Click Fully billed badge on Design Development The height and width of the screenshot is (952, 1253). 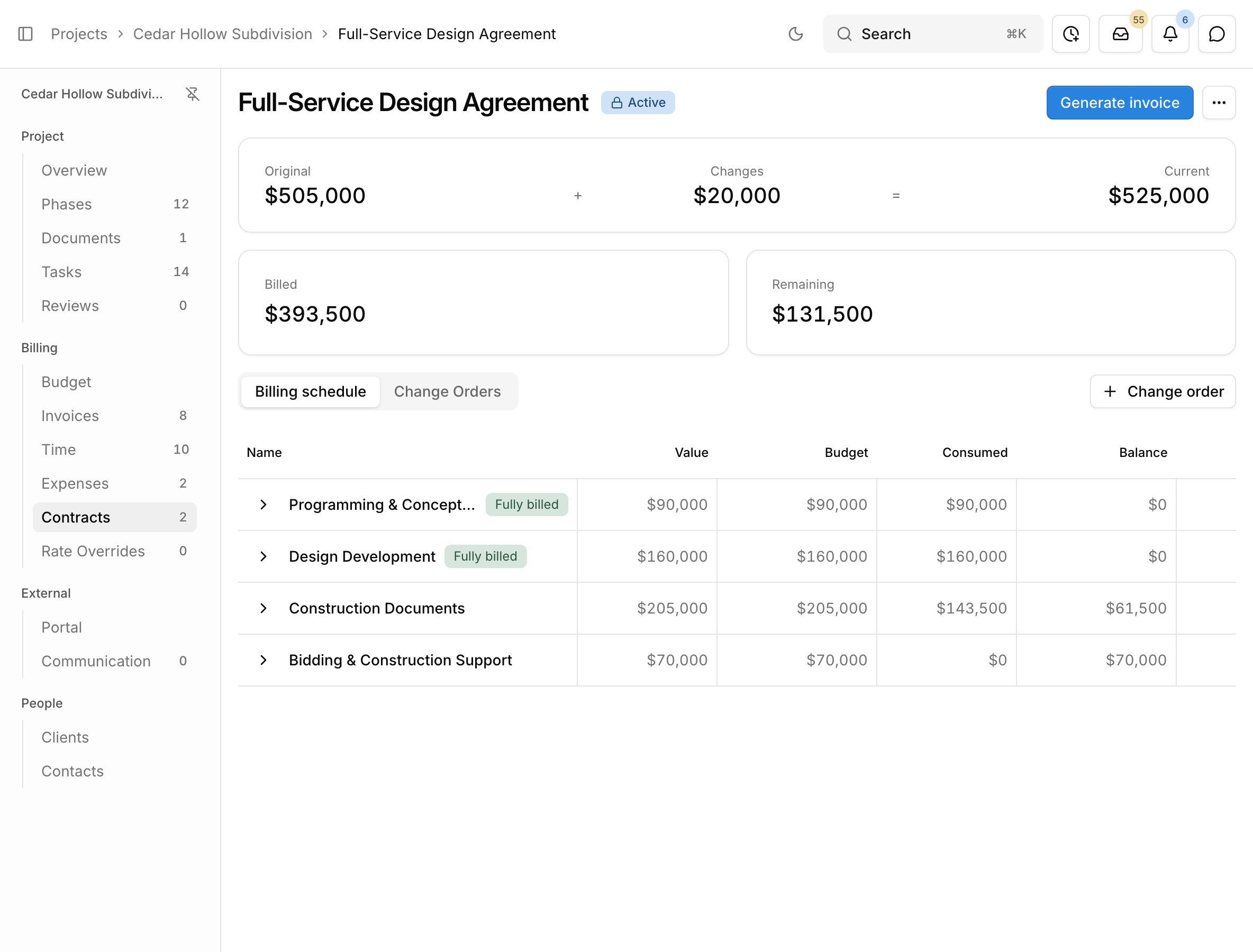point(485,556)
